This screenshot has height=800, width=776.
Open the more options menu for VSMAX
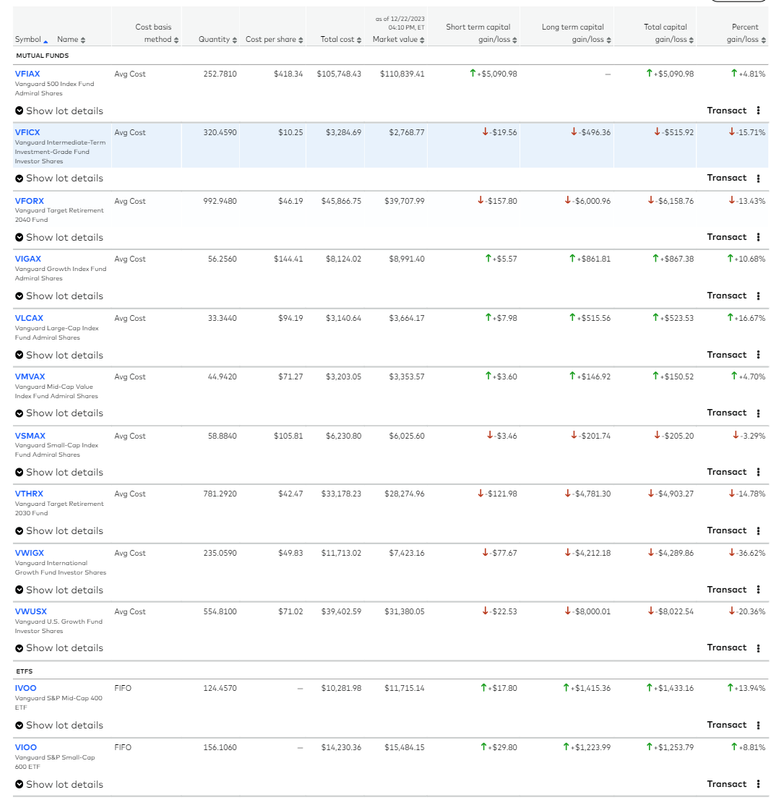758,472
